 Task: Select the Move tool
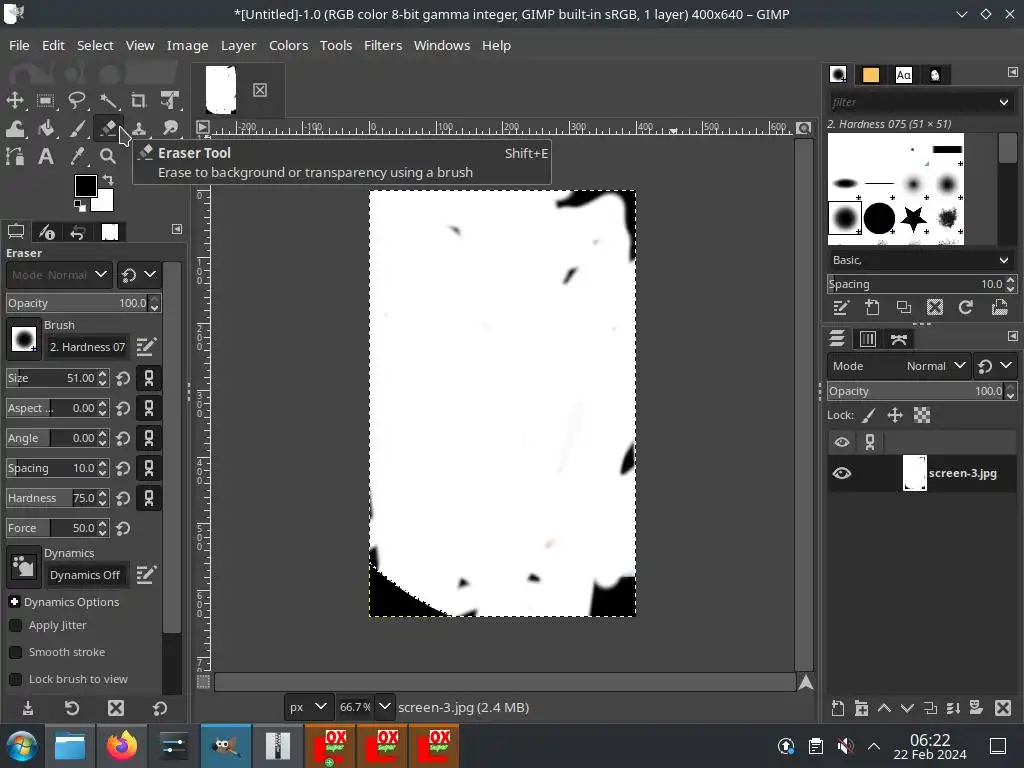tap(15, 100)
